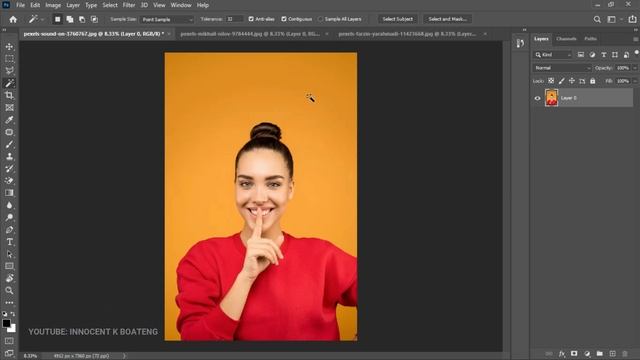Click the Select and Mask button
This screenshot has height=360, width=640.
tap(447, 19)
